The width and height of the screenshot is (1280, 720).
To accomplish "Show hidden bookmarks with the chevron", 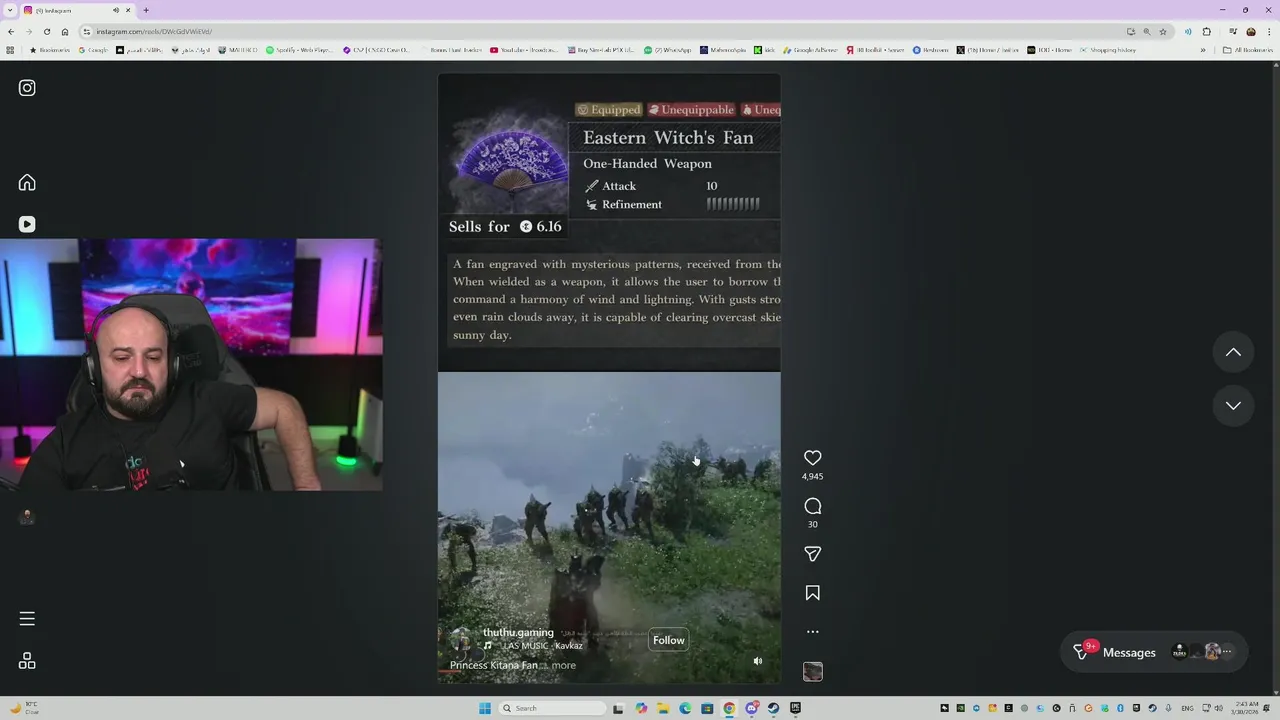I will click(x=1203, y=50).
